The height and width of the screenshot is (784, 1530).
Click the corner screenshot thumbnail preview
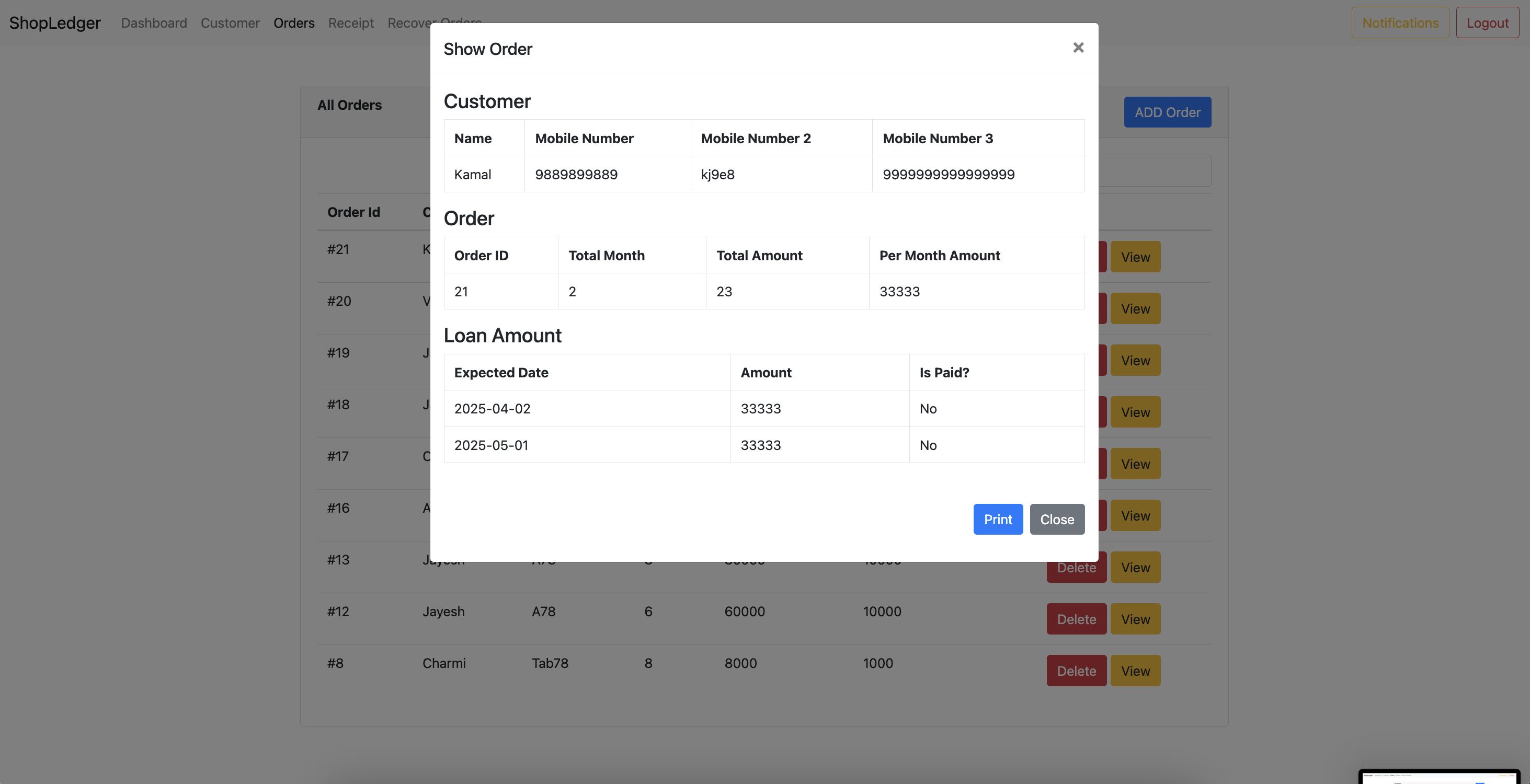point(1438,776)
